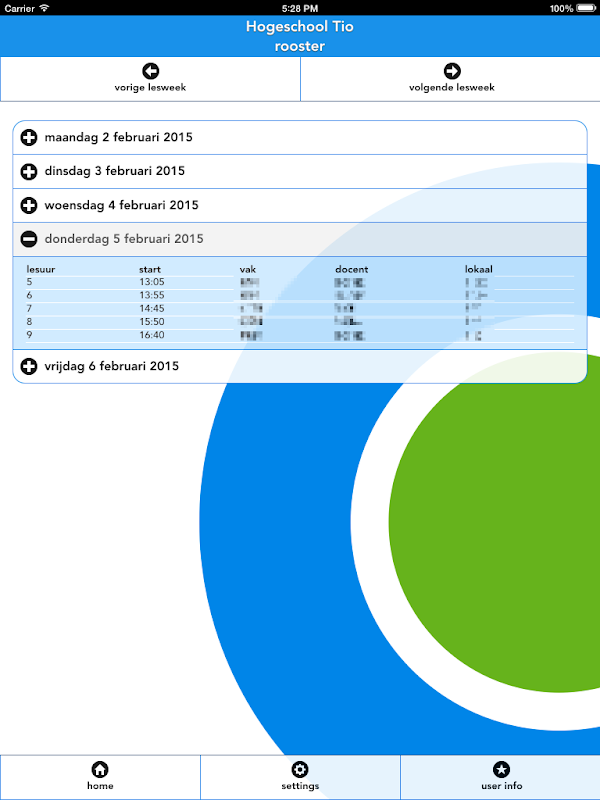The width and height of the screenshot is (600, 800).
Task: Open the 'woensdag 4 februari 2015' row
Action: [300, 205]
